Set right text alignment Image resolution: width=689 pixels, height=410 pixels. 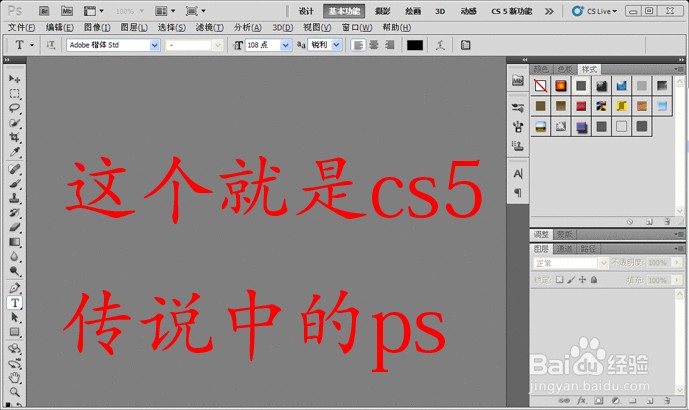point(389,45)
